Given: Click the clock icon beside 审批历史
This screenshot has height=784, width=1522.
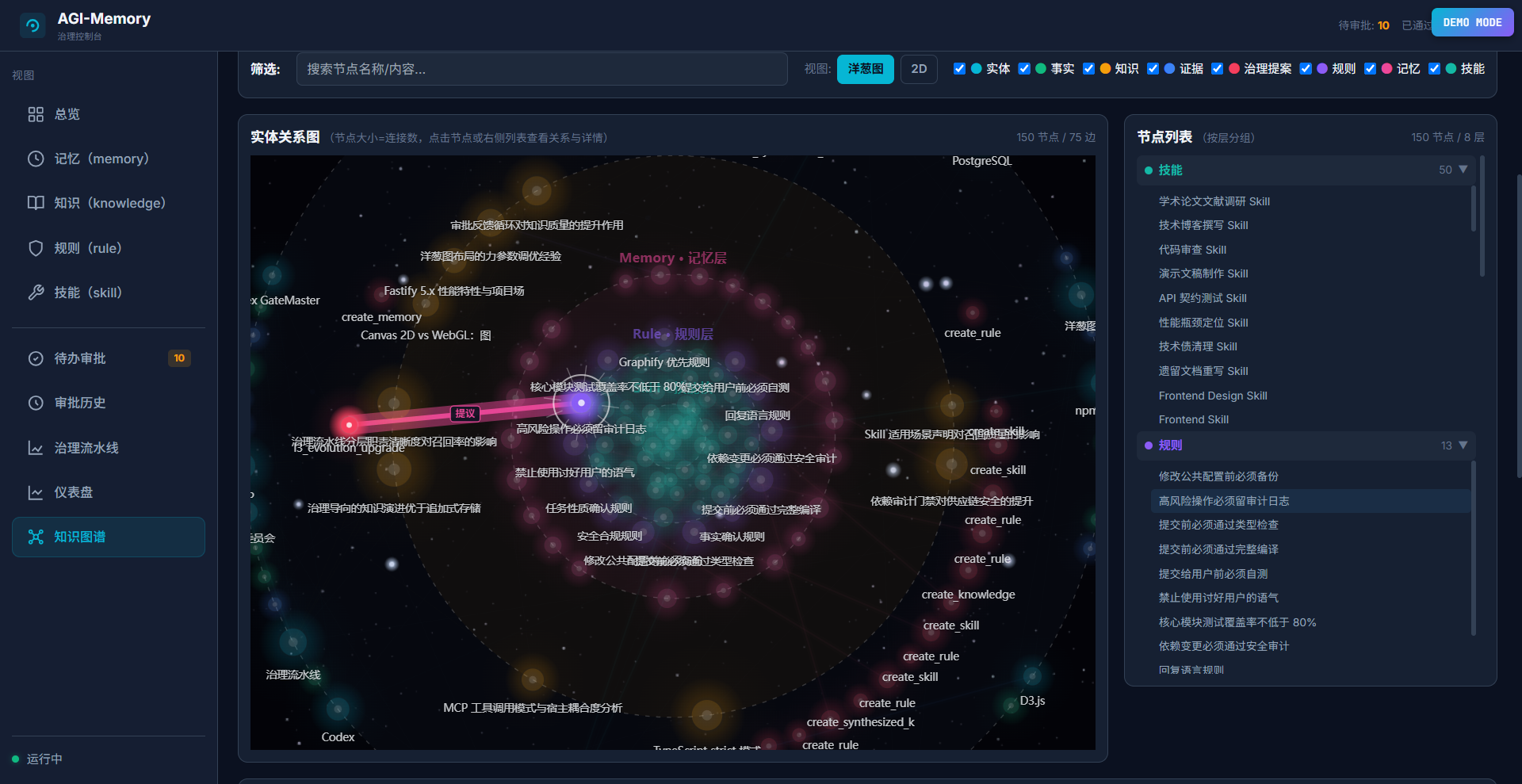Looking at the screenshot, I should coord(36,403).
